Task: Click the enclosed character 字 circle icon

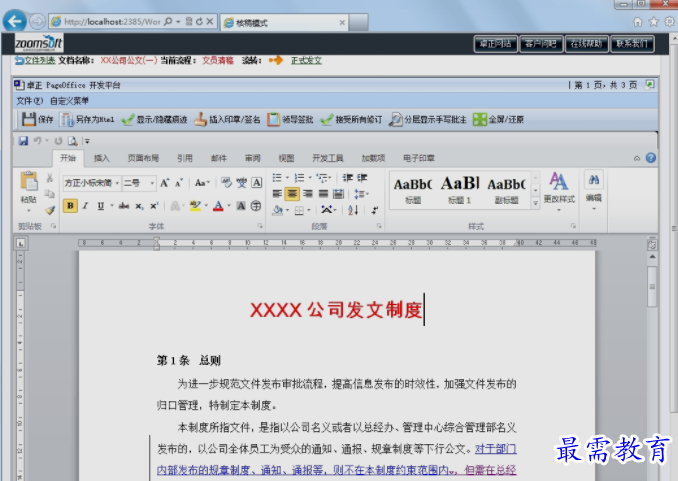Action: (x=256, y=206)
